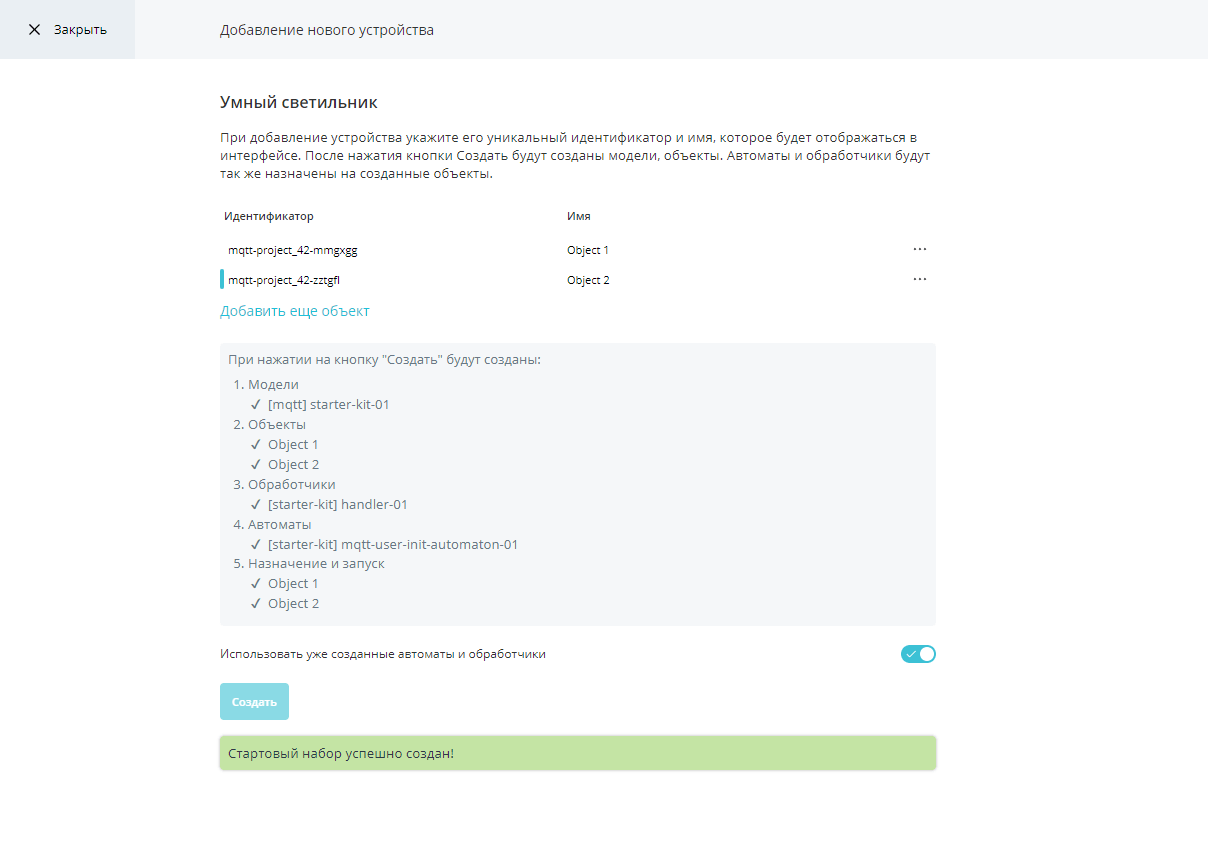Toggle the use existing automata switch

[918, 654]
